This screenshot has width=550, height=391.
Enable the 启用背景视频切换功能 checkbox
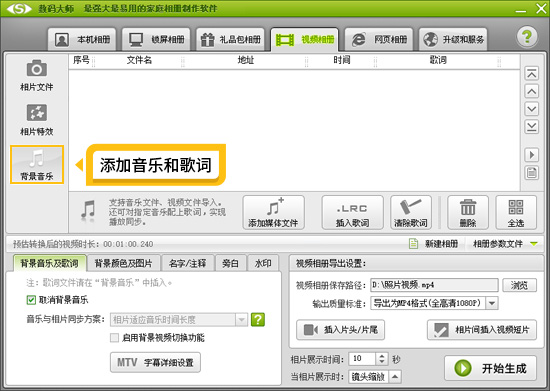tap(114, 338)
